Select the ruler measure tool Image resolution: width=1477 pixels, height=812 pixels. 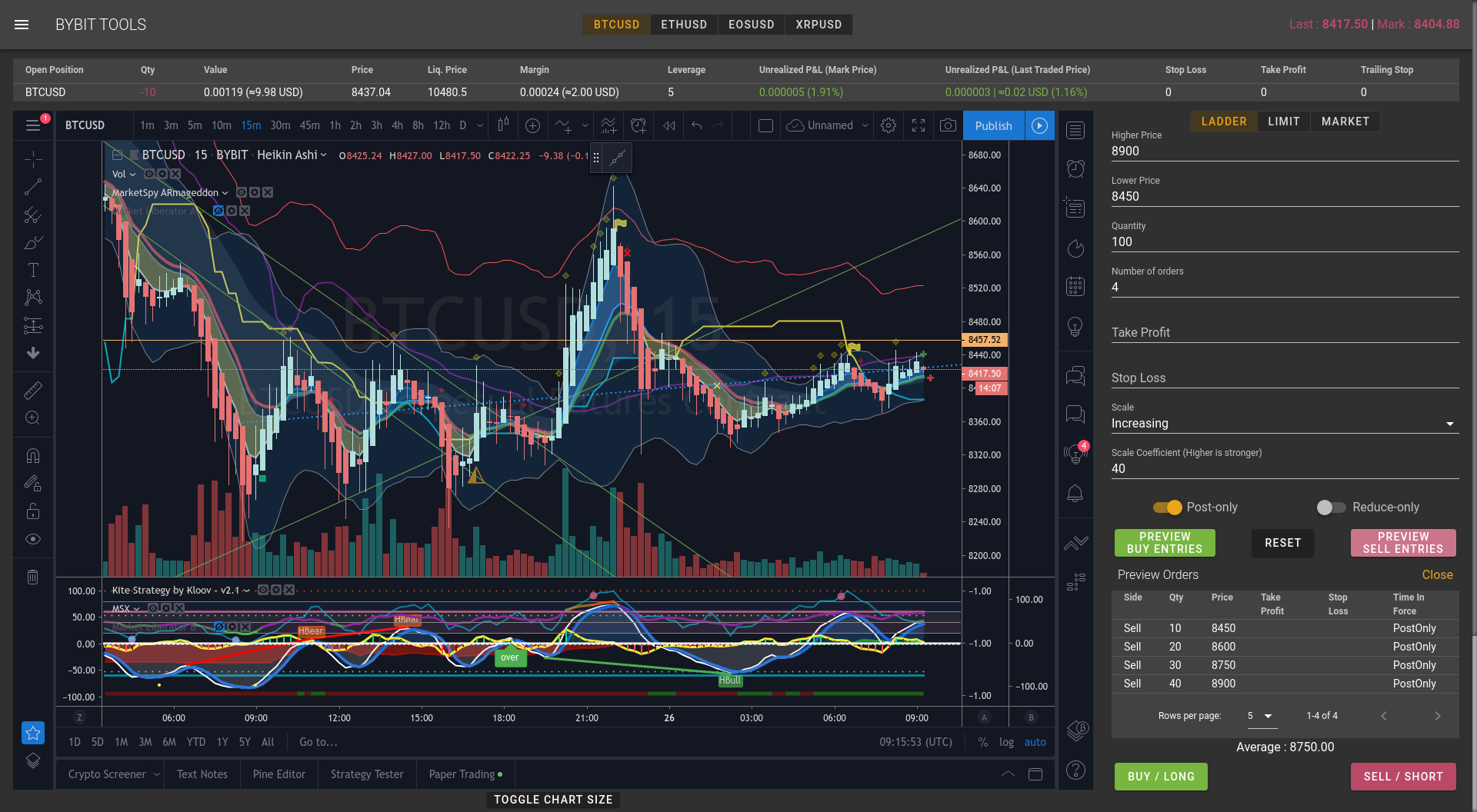[33, 391]
